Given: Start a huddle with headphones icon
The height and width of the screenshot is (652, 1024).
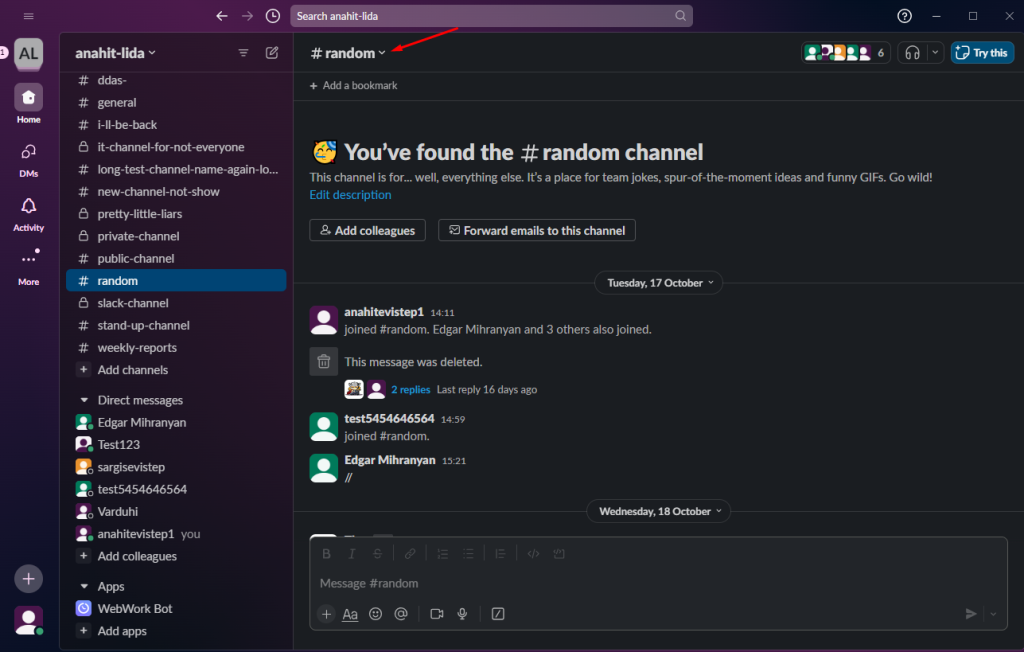Looking at the screenshot, I should click(912, 53).
